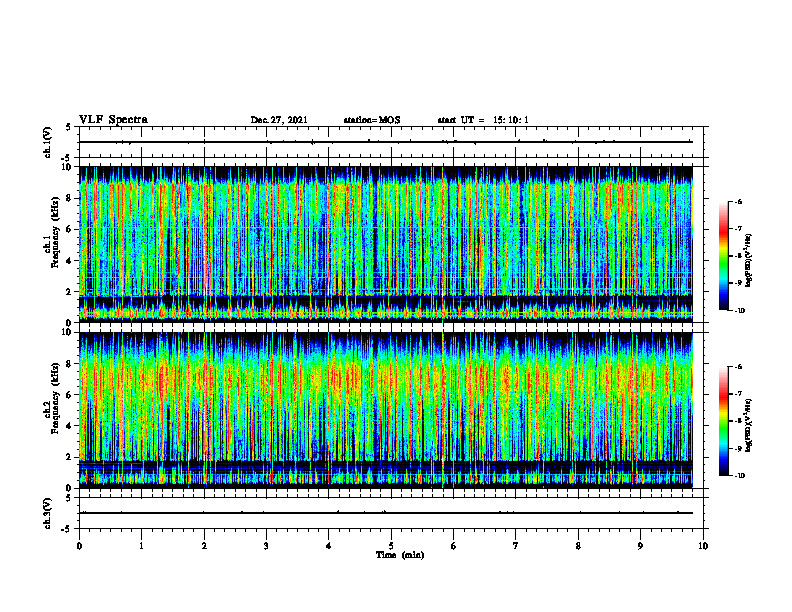Click the ch.3 waveform trace line
Viewport: 792px width, 612px height.
386,513
